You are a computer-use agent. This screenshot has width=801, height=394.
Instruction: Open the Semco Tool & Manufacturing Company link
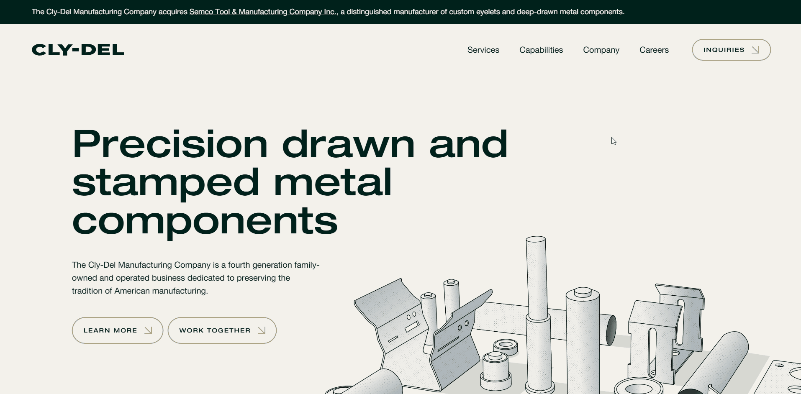click(264, 12)
